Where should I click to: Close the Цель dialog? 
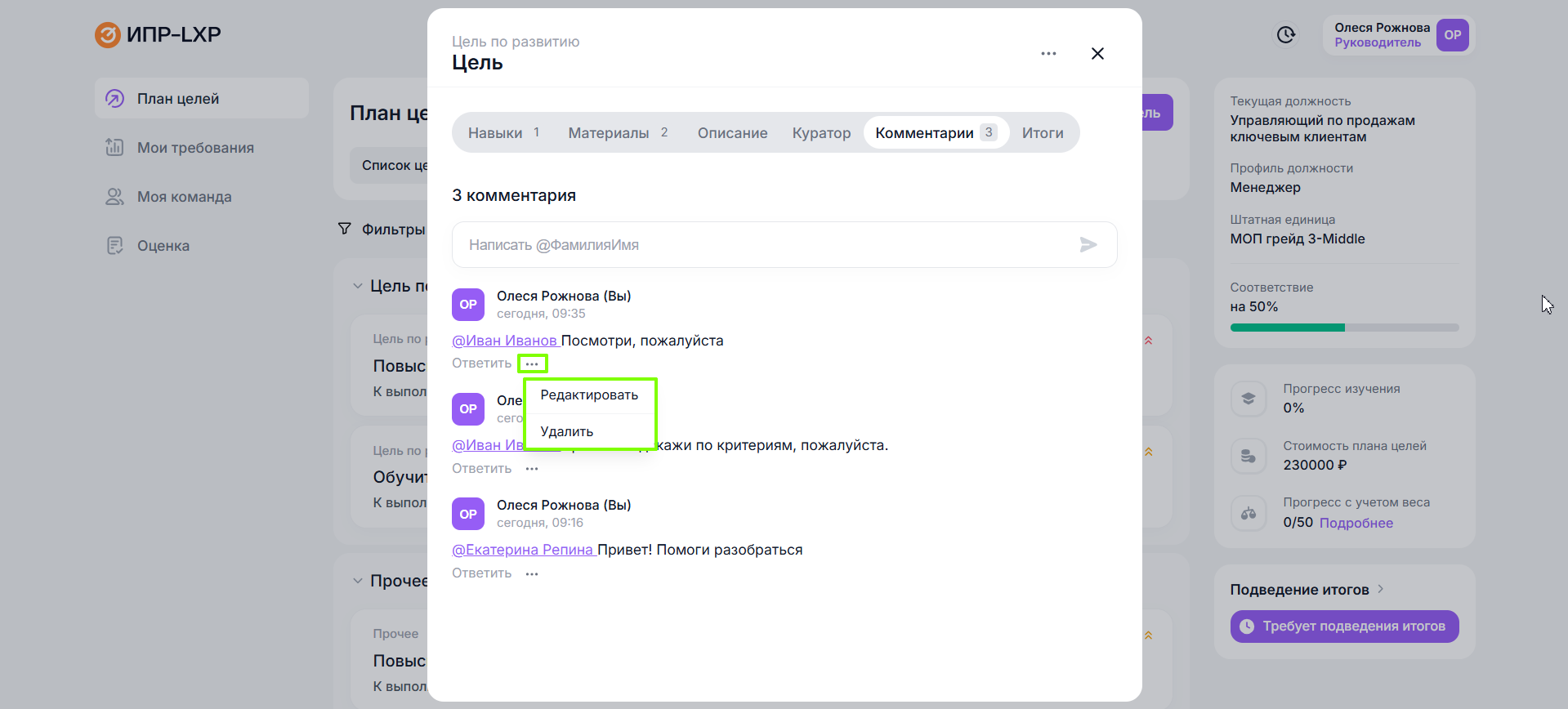click(x=1097, y=54)
